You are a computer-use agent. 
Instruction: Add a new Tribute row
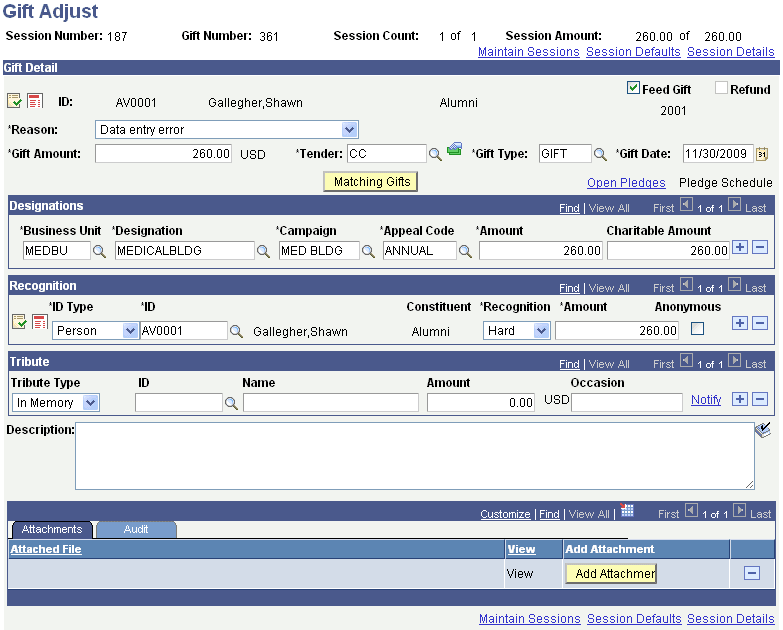740,399
